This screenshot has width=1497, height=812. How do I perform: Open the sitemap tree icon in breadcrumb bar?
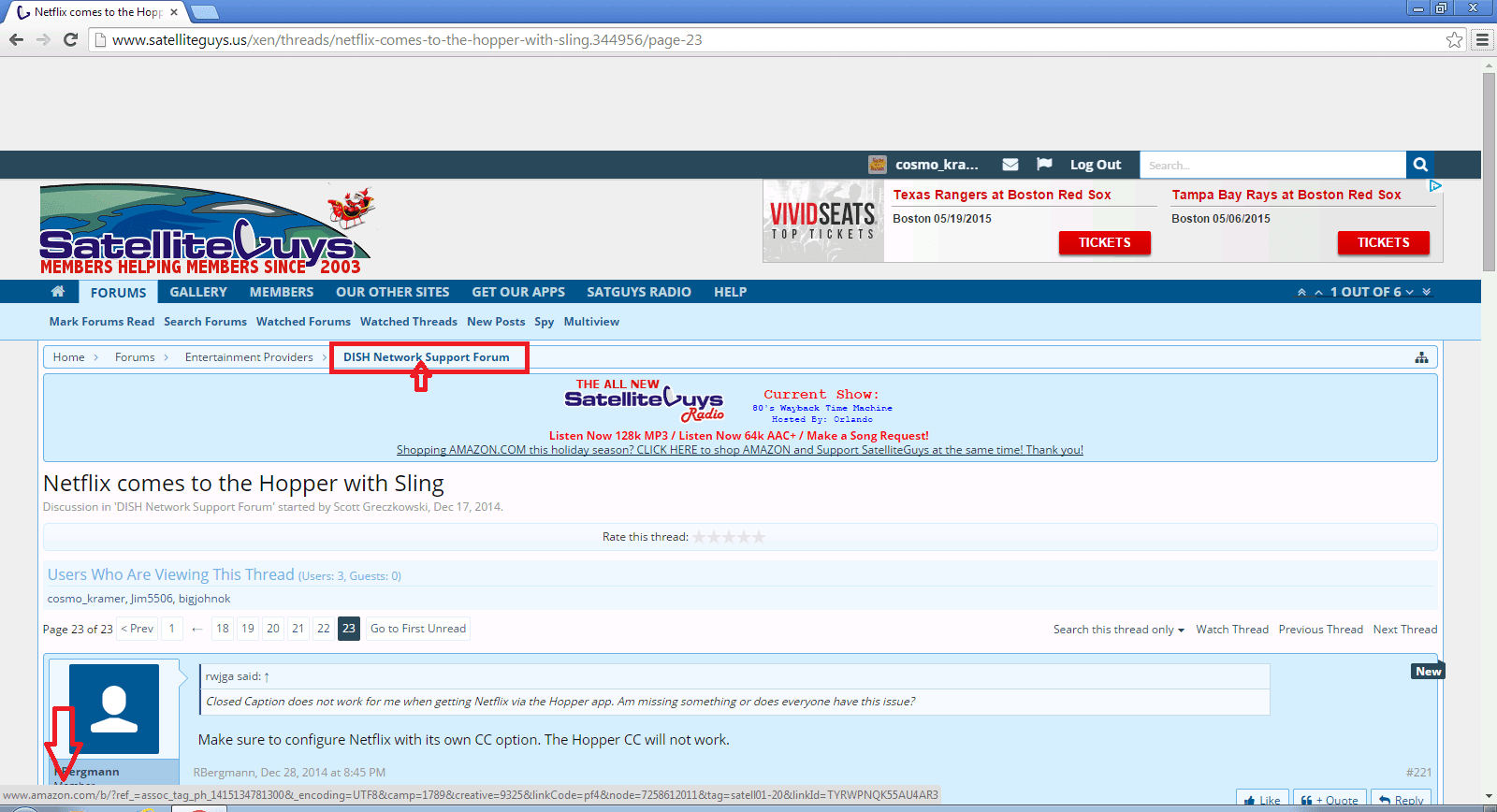tap(1421, 357)
